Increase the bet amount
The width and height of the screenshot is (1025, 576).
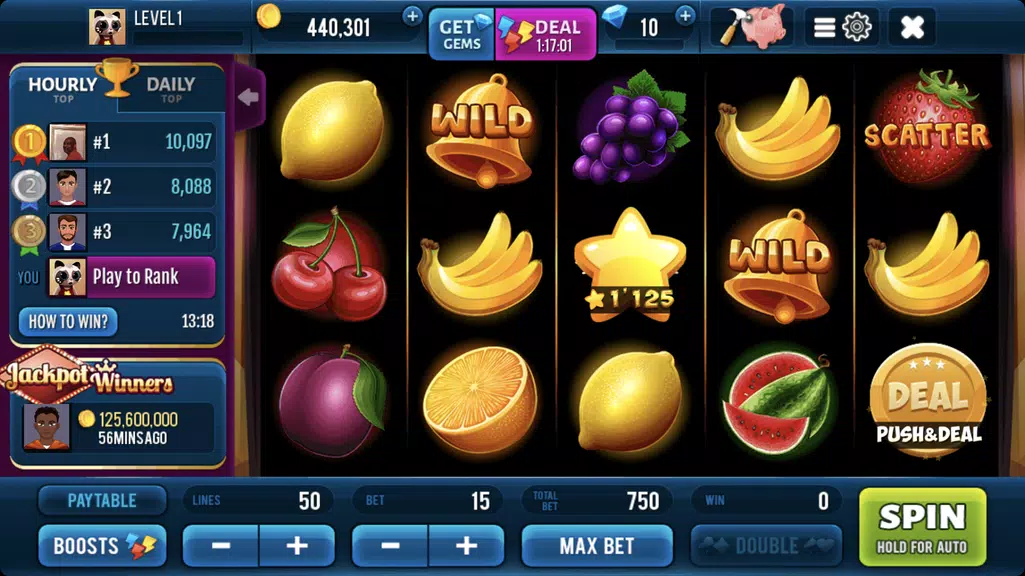click(466, 545)
